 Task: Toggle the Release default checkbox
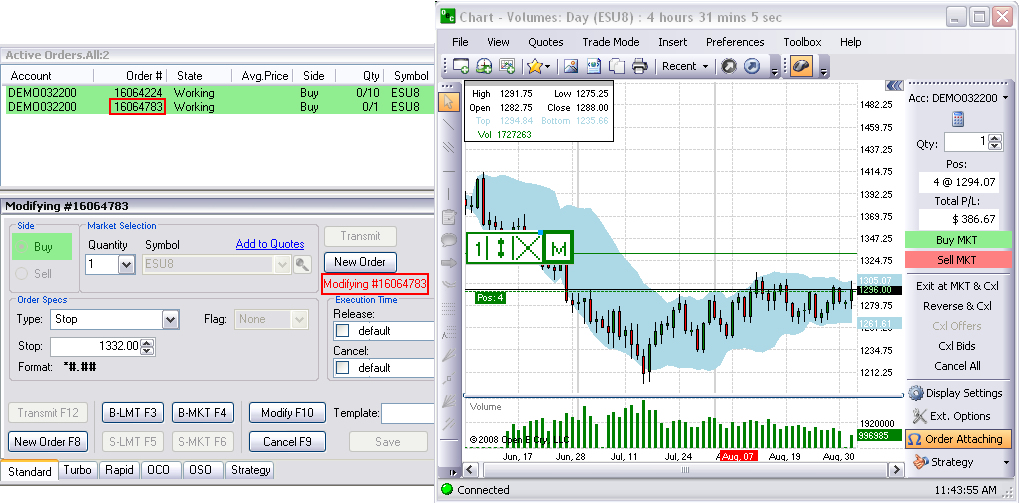pyautogui.click(x=342, y=331)
